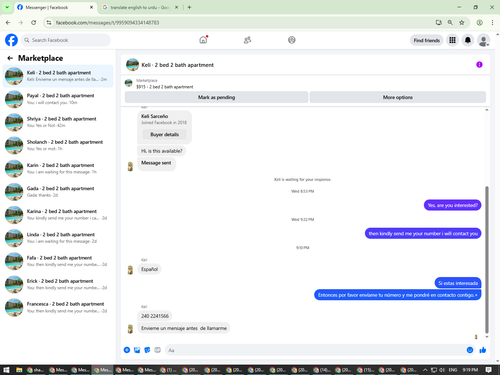Open taskbar volume control
The width and height of the screenshot is (500, 375).
point(442,370)
